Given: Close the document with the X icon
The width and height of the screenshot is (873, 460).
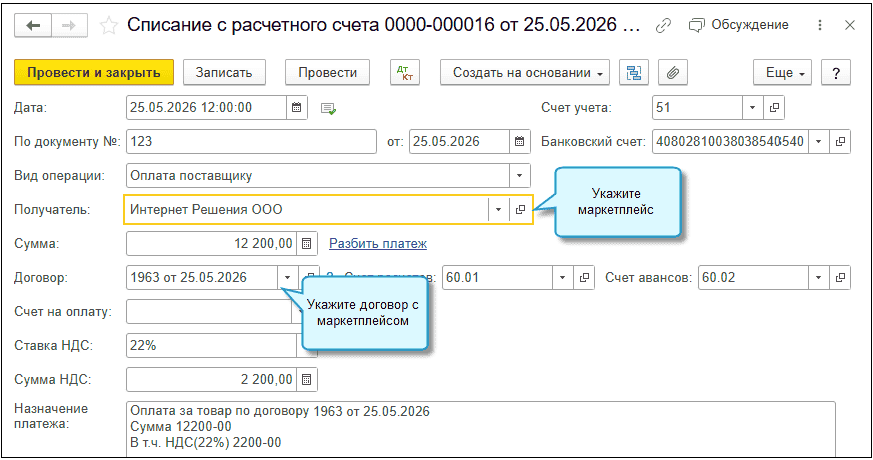Looking at the screenshot, I should pyautogui.click(x=850, y=25).
